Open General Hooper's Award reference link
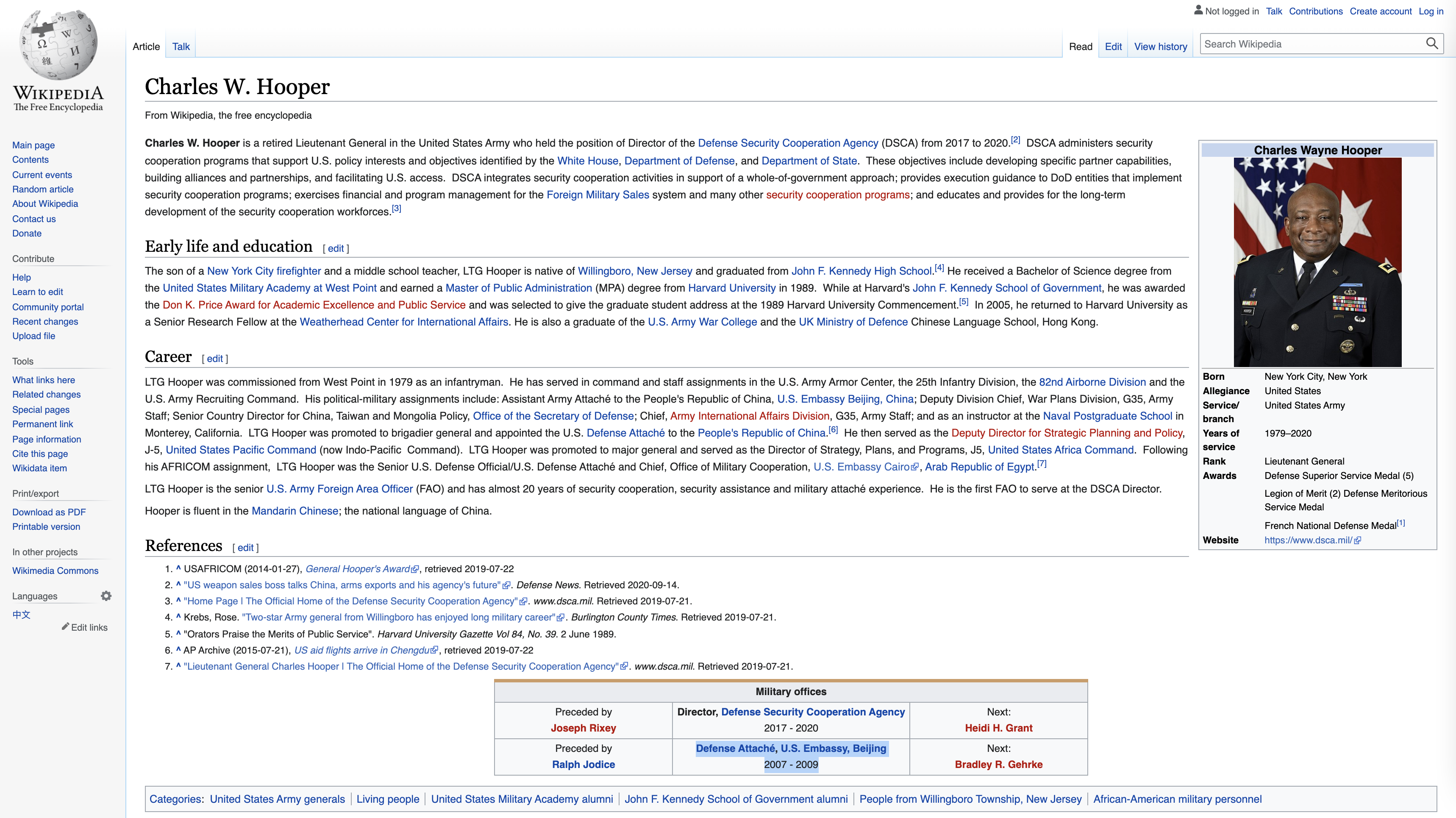Screen dimensions: 1456x818 [362, 569]
